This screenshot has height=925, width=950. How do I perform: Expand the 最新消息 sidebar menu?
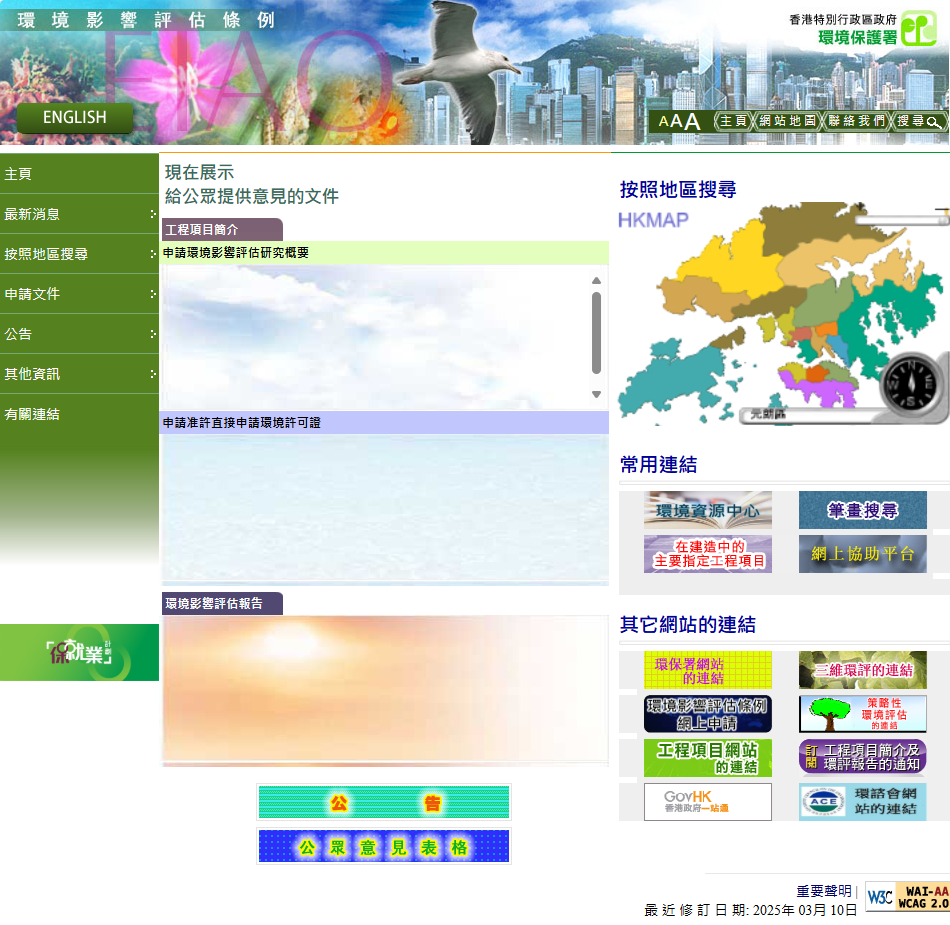pyautogui.click(x=79, y=214)
